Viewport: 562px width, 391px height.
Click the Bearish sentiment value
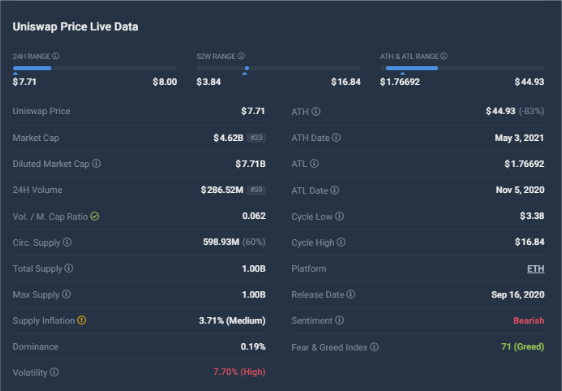(529, 320)
